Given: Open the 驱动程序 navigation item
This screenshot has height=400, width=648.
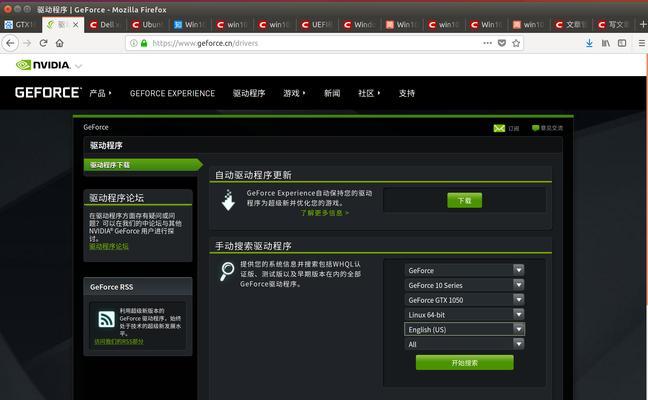Looking at the screenshot, I should (x=249, y=93).
